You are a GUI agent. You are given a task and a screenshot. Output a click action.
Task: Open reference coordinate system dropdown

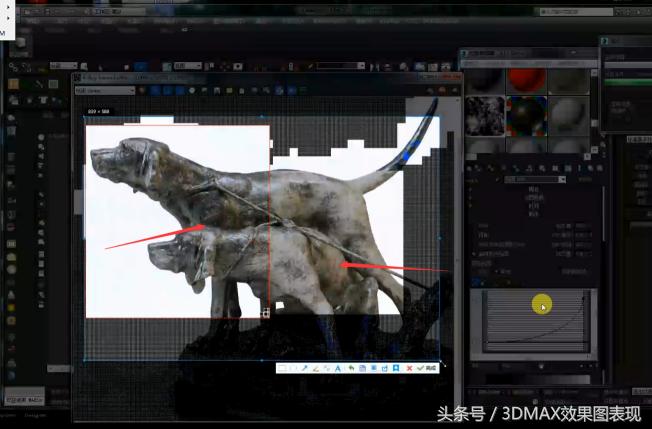[188, 66]
